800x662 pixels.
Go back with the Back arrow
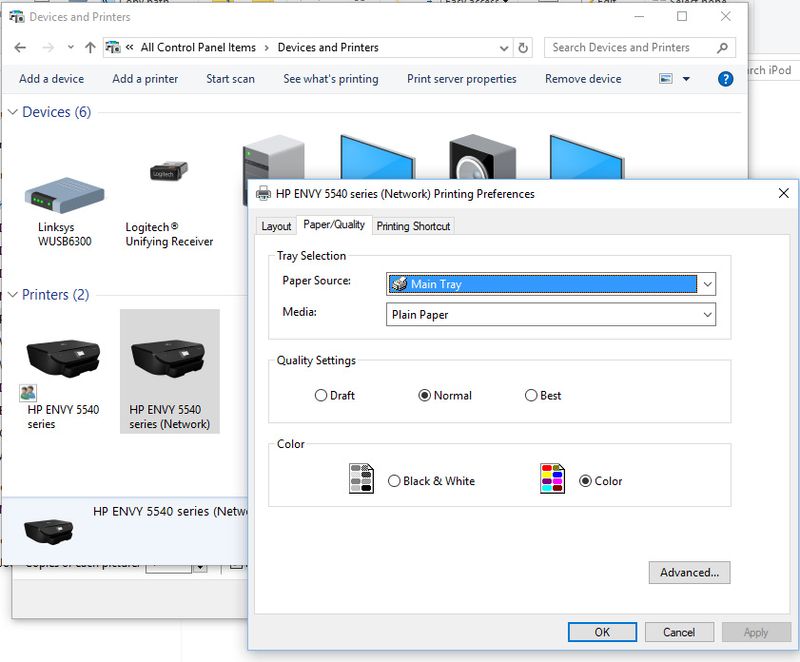(x=20, y=47)
